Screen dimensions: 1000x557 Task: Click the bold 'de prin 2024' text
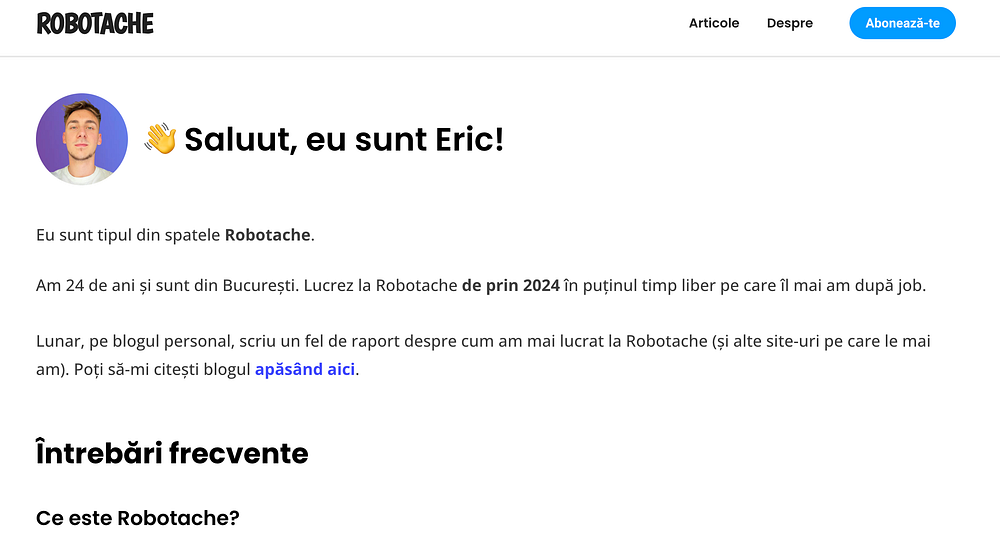pos(510,285)
